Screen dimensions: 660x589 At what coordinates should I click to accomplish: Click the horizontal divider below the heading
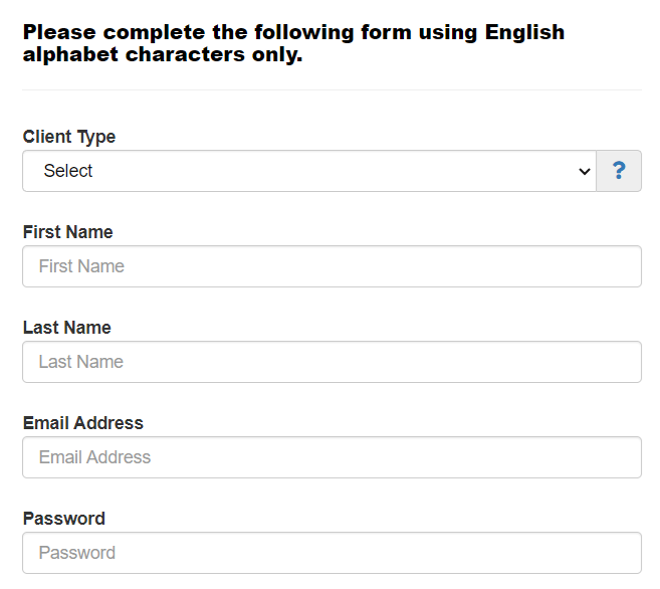point(332,90)
